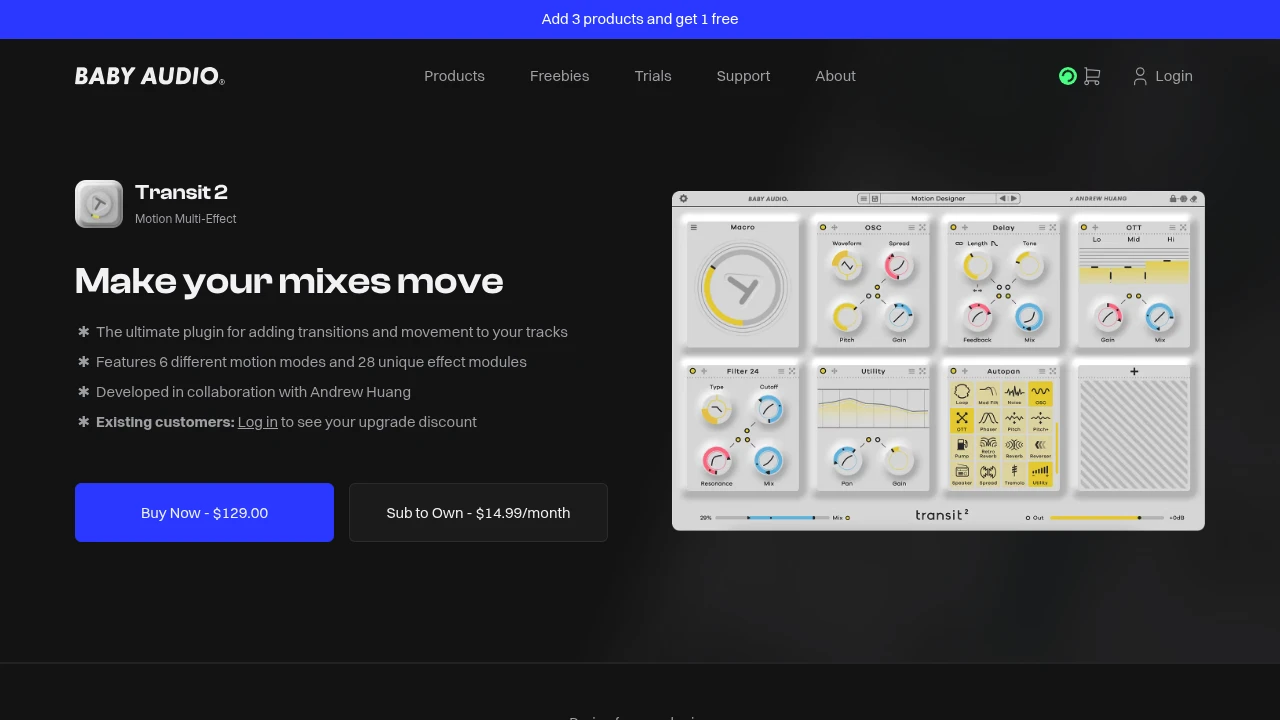The width and height of the screenshot is (1280, 720).
Task: Open the Macro panel hamburger menu
Action: point(694,227)
